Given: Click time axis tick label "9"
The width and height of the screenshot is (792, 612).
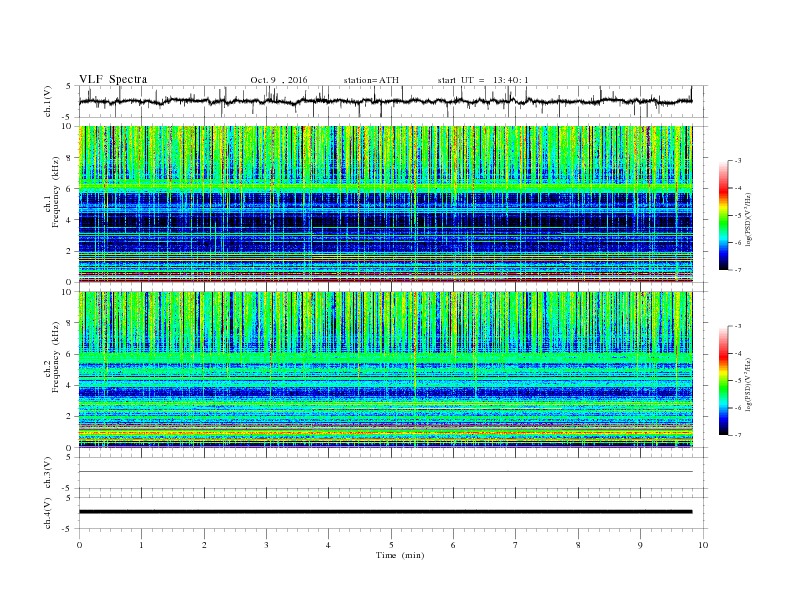Looking at the screenshot, I should click(x=640, y=545).
